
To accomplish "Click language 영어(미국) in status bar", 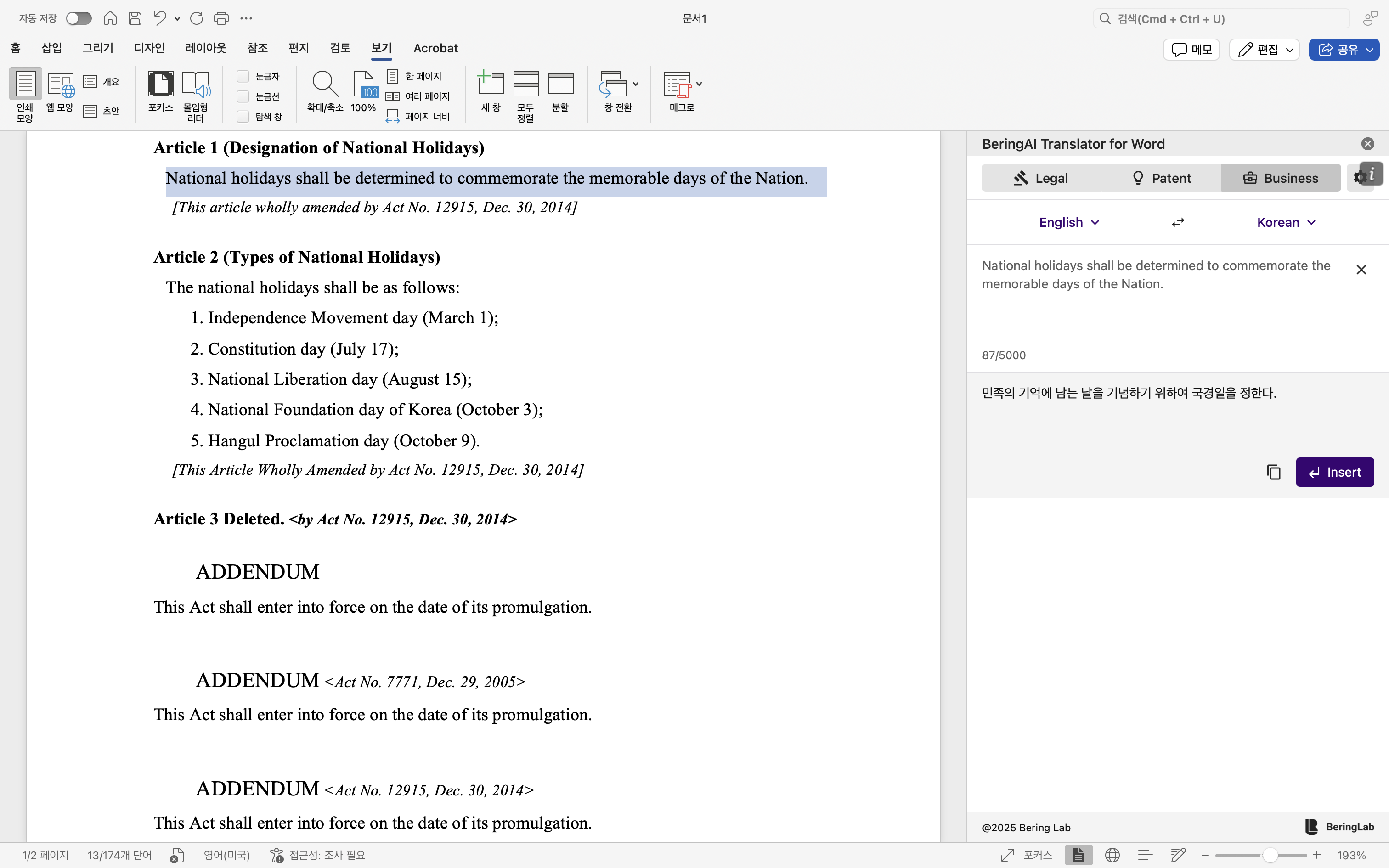I will (x=227, y=855).
